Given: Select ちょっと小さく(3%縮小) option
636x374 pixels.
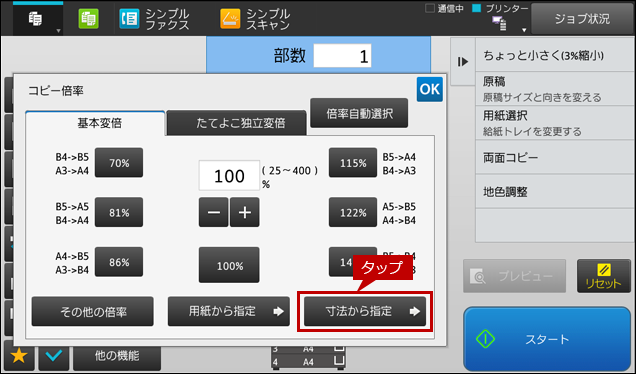Looking at the screenshot, I should pyautogui.click(x=554, y=55).
